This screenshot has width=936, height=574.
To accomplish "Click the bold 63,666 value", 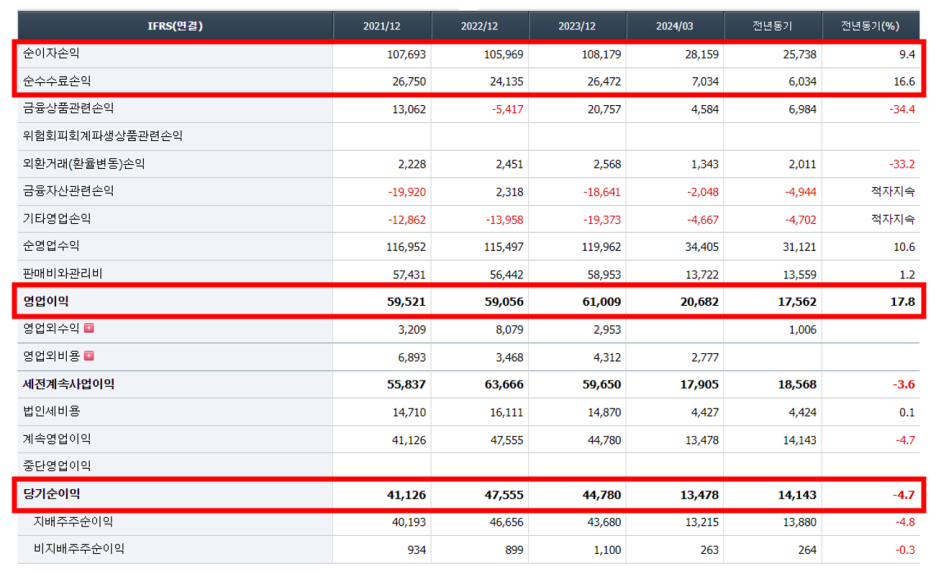I will pyautogui.click(x=504, y=385).
